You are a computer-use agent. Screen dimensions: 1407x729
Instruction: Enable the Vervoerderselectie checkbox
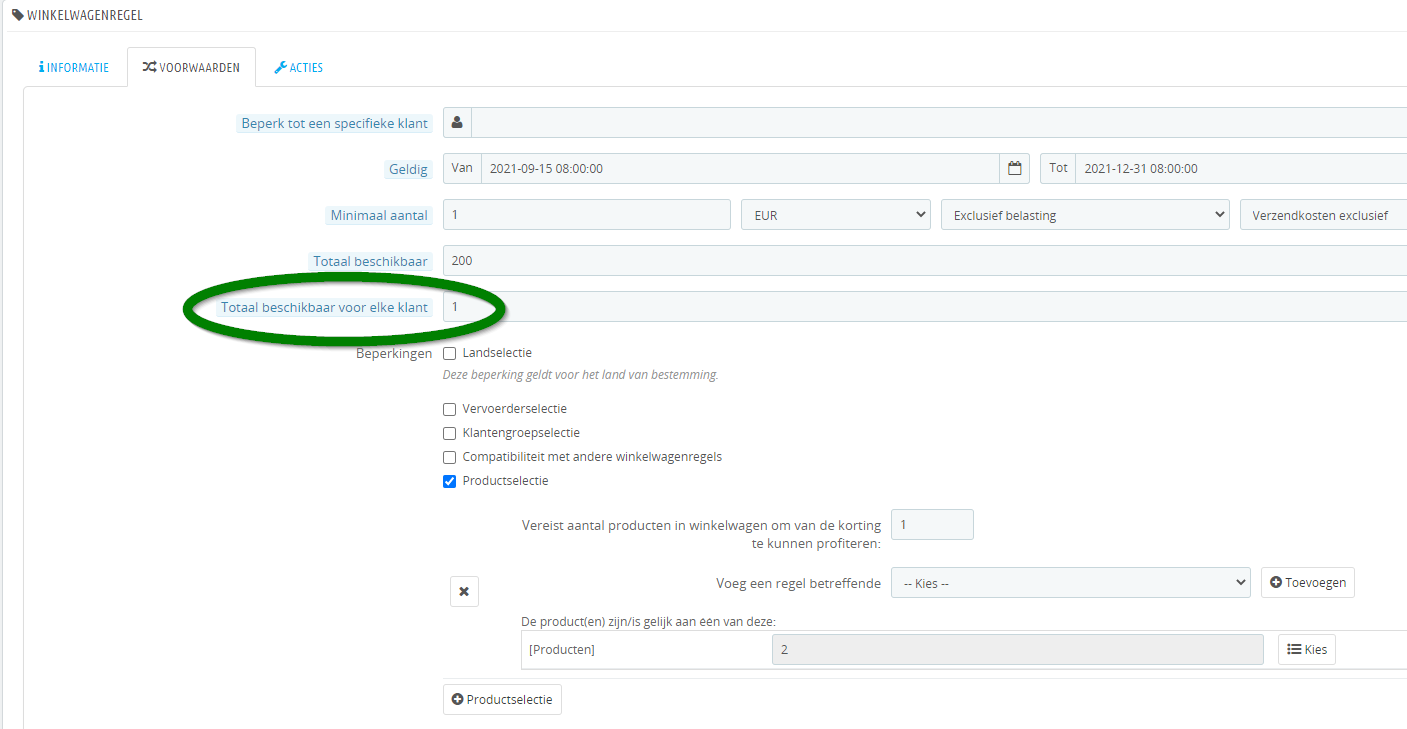click(x=450, y=409)
